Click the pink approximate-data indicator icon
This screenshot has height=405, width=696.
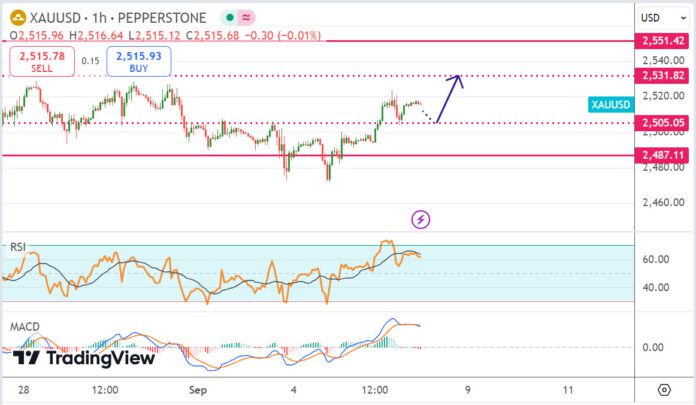click(x=246, y=18)
